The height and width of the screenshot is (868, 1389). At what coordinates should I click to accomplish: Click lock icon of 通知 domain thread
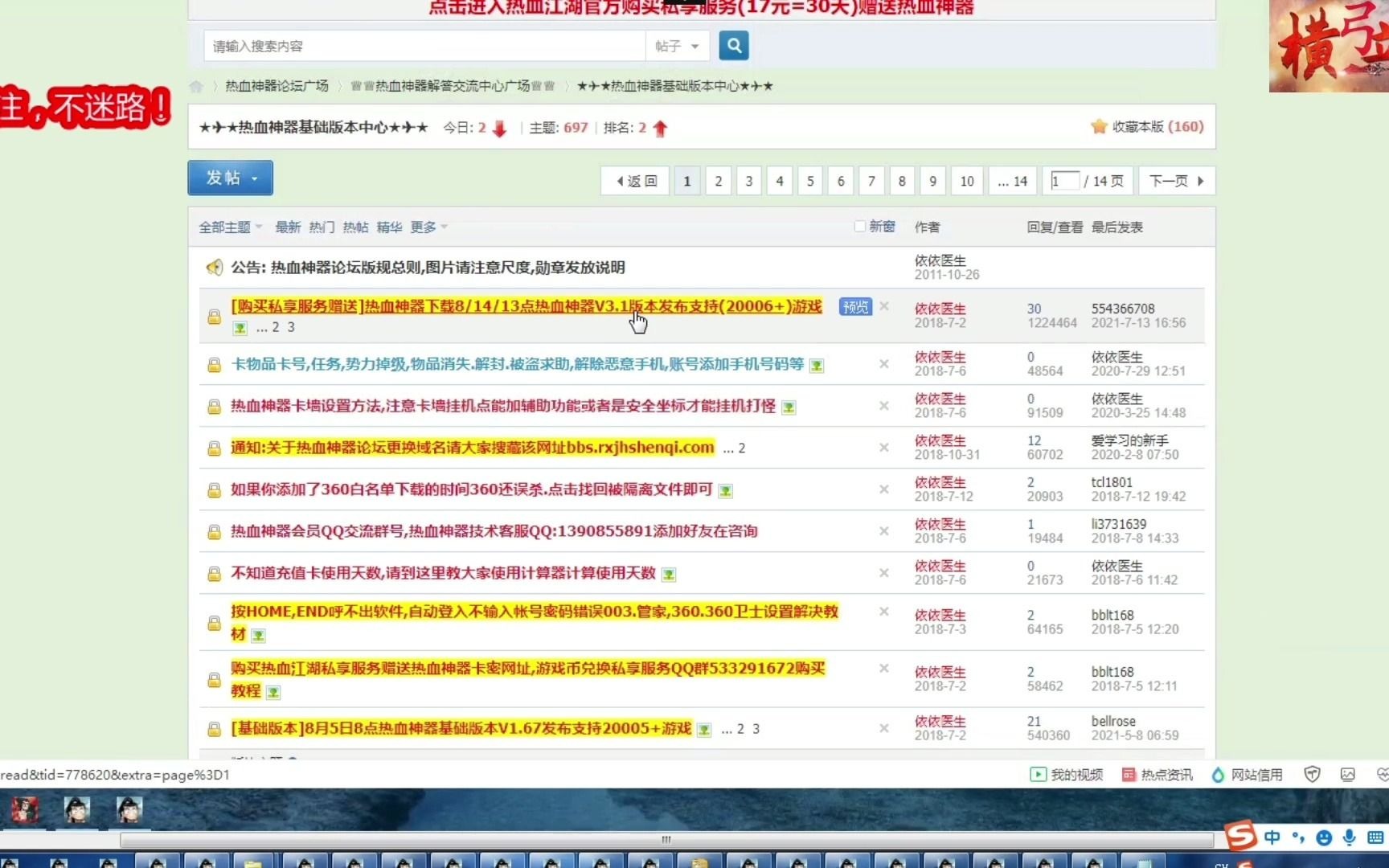pyautogui.click(x=214, y=448)
